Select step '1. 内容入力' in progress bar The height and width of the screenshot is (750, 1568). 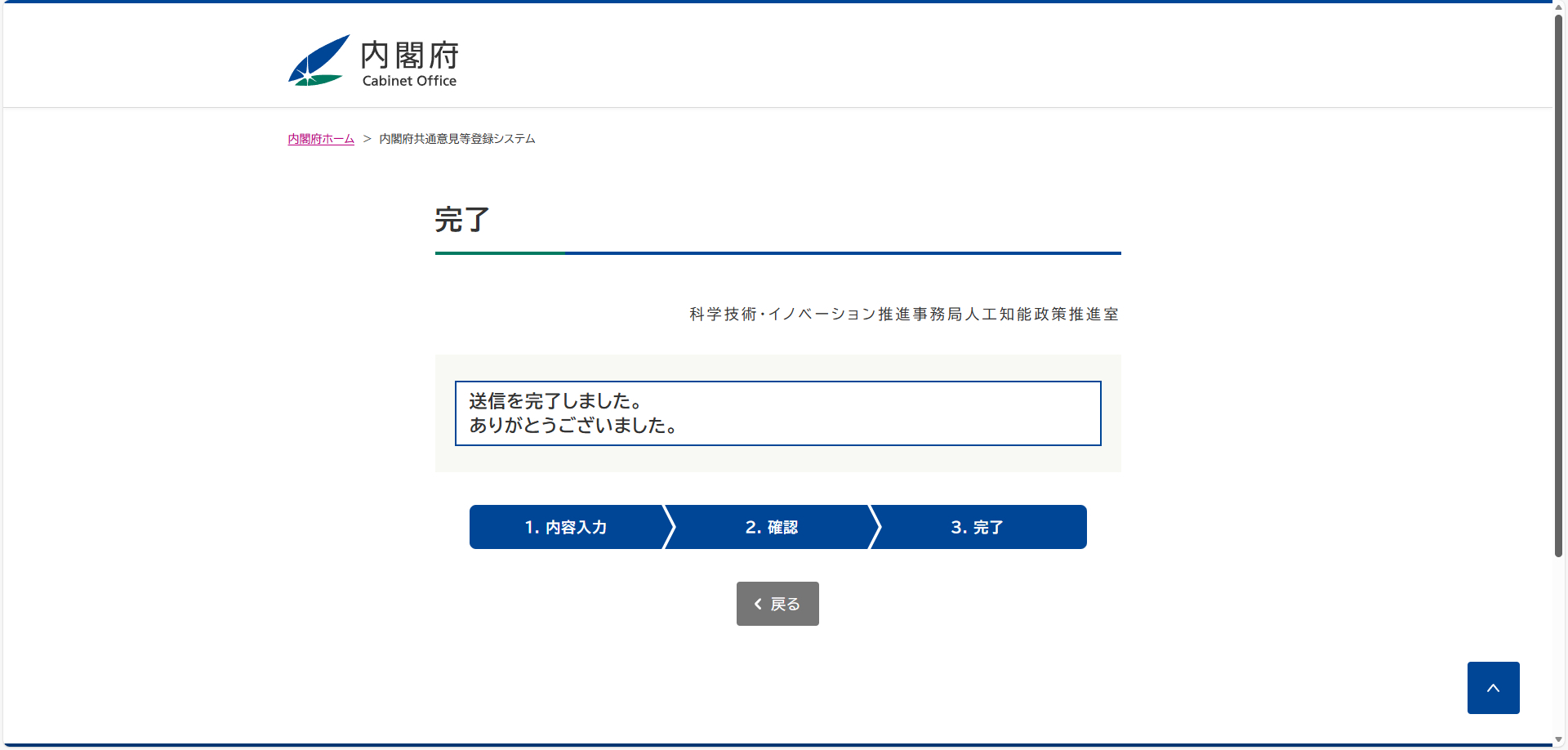coord(565,528)
